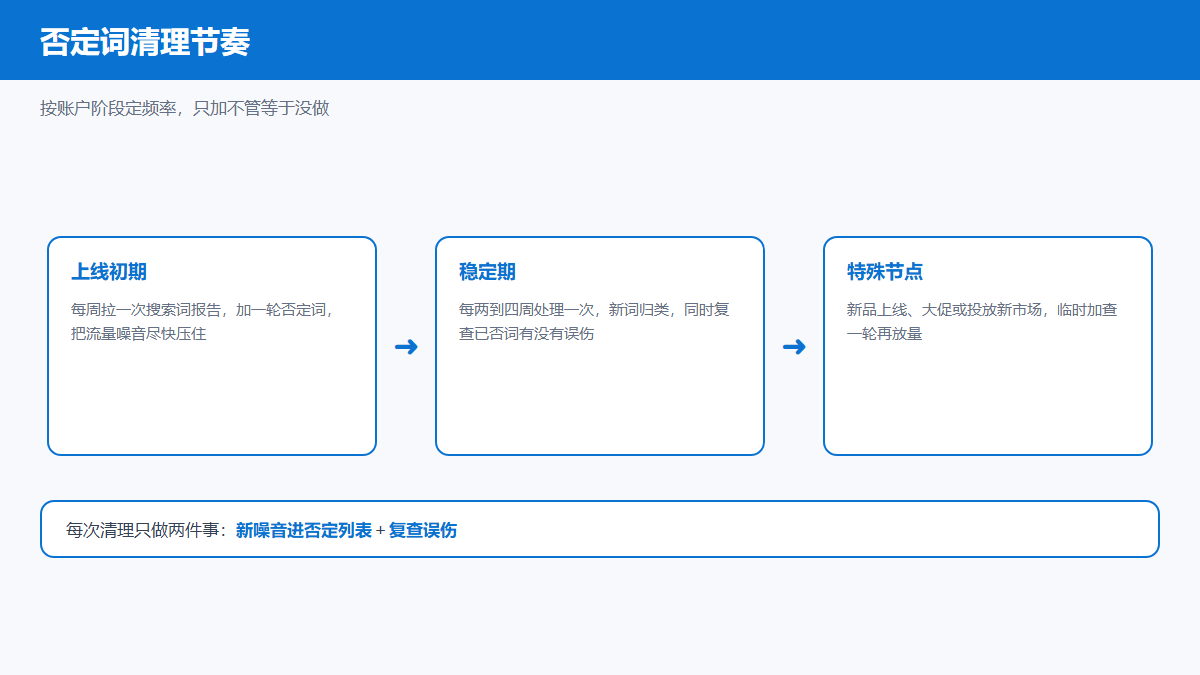Select the 稳定期 card heading

tap(488, 272)
